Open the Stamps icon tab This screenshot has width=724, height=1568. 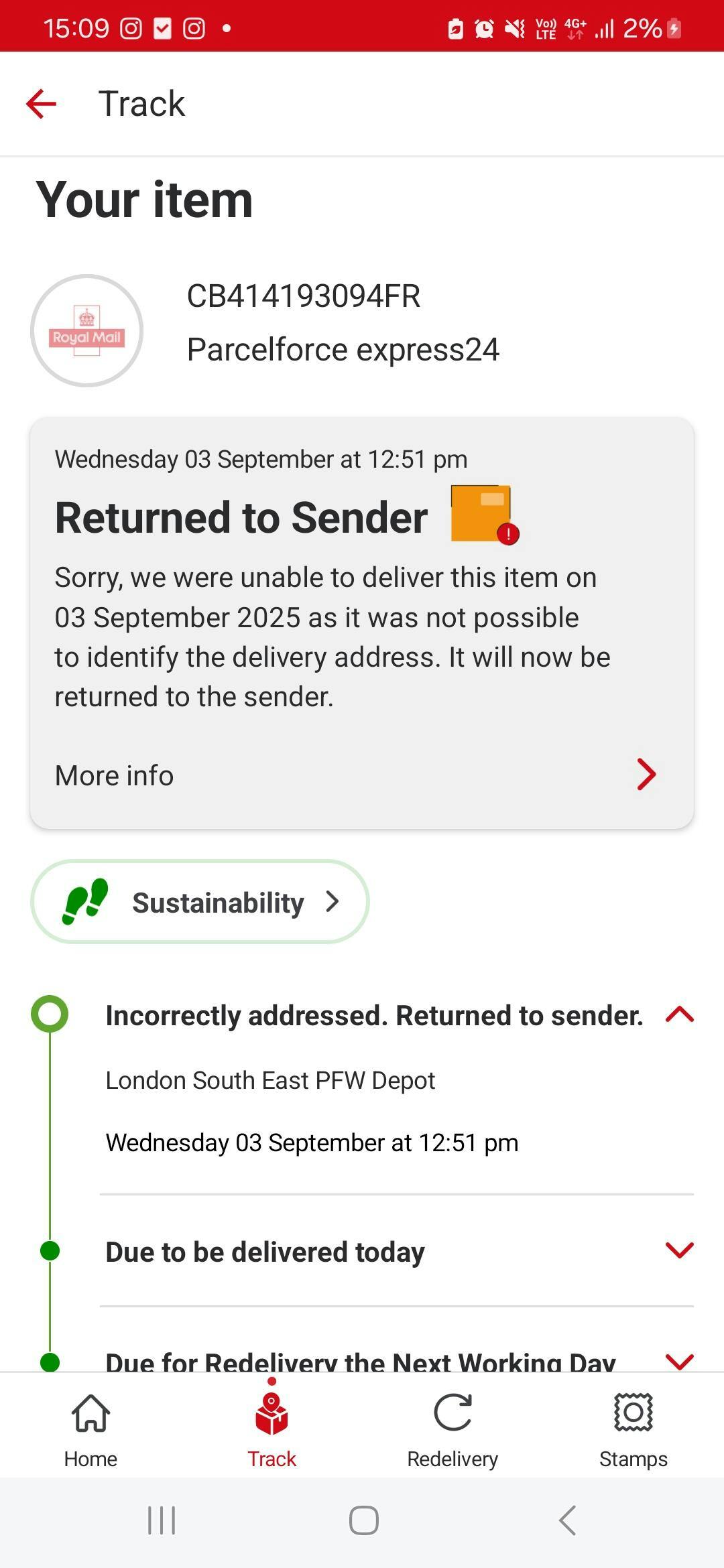633,1413
